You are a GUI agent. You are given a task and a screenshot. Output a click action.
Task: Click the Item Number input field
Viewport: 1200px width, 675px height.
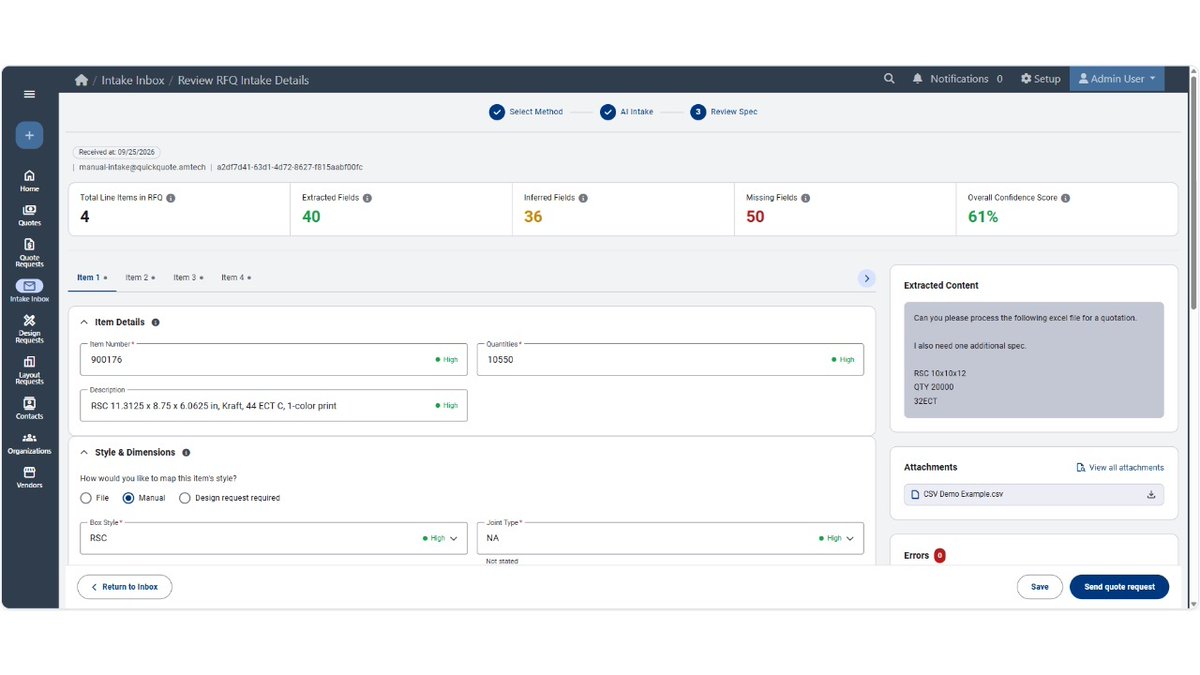[x=273, y=360]
